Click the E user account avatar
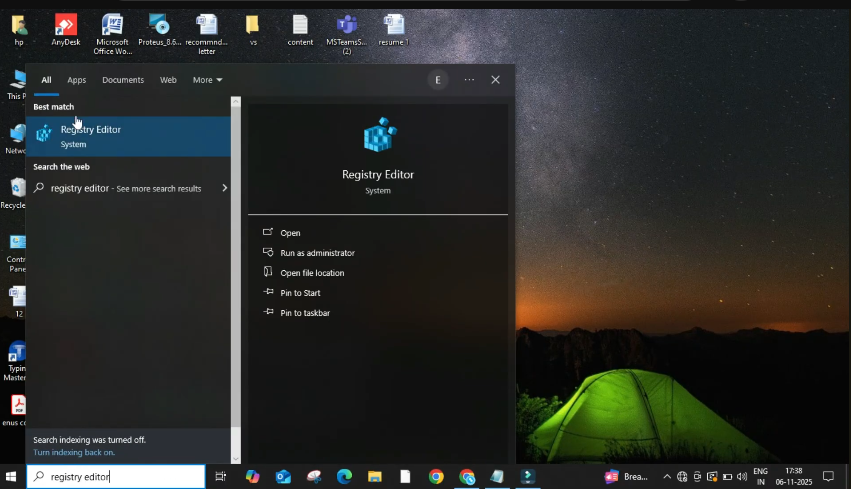This screenshot has height=489, width=851. [437, 80]
